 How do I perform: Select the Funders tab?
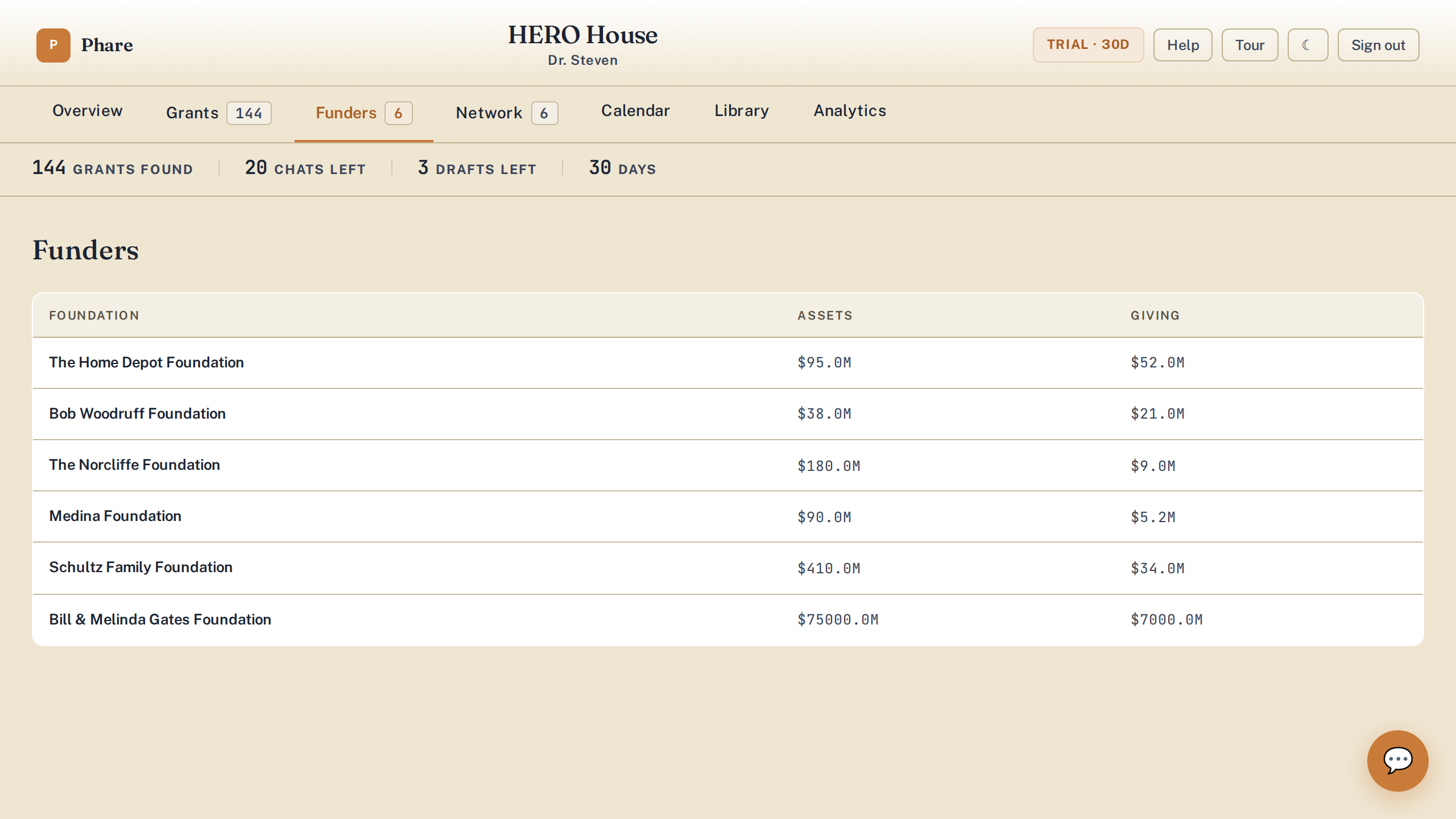point(364,113)
